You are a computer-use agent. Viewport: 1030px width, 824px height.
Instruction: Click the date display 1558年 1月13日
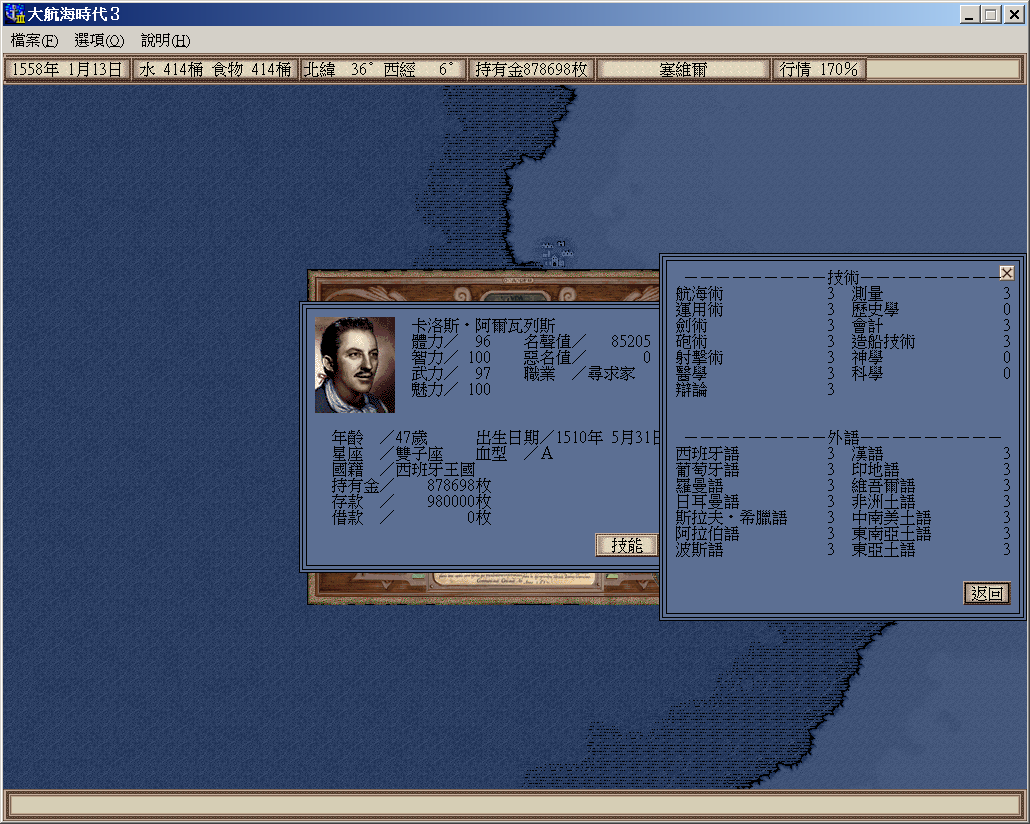point(67,69)
